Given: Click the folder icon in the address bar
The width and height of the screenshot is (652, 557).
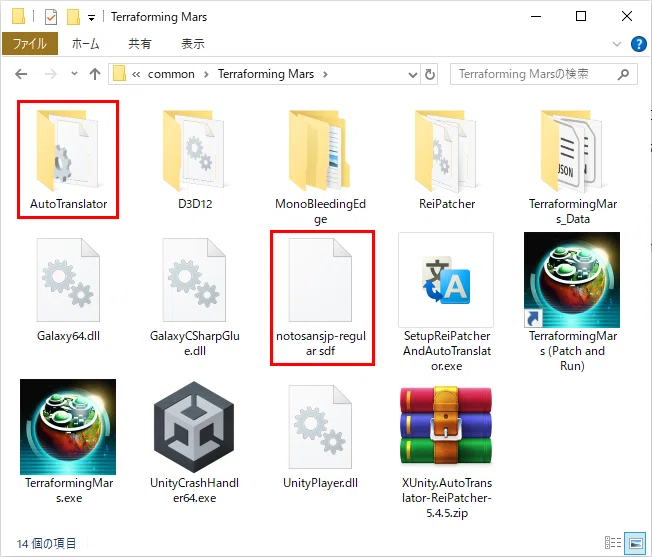Looking at the screenshot, I should point(119,74).
